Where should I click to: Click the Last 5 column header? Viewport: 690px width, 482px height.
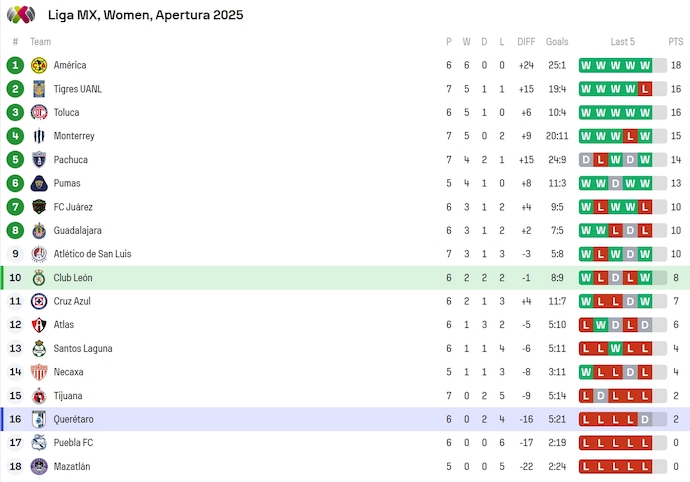(x=622, y=42)
